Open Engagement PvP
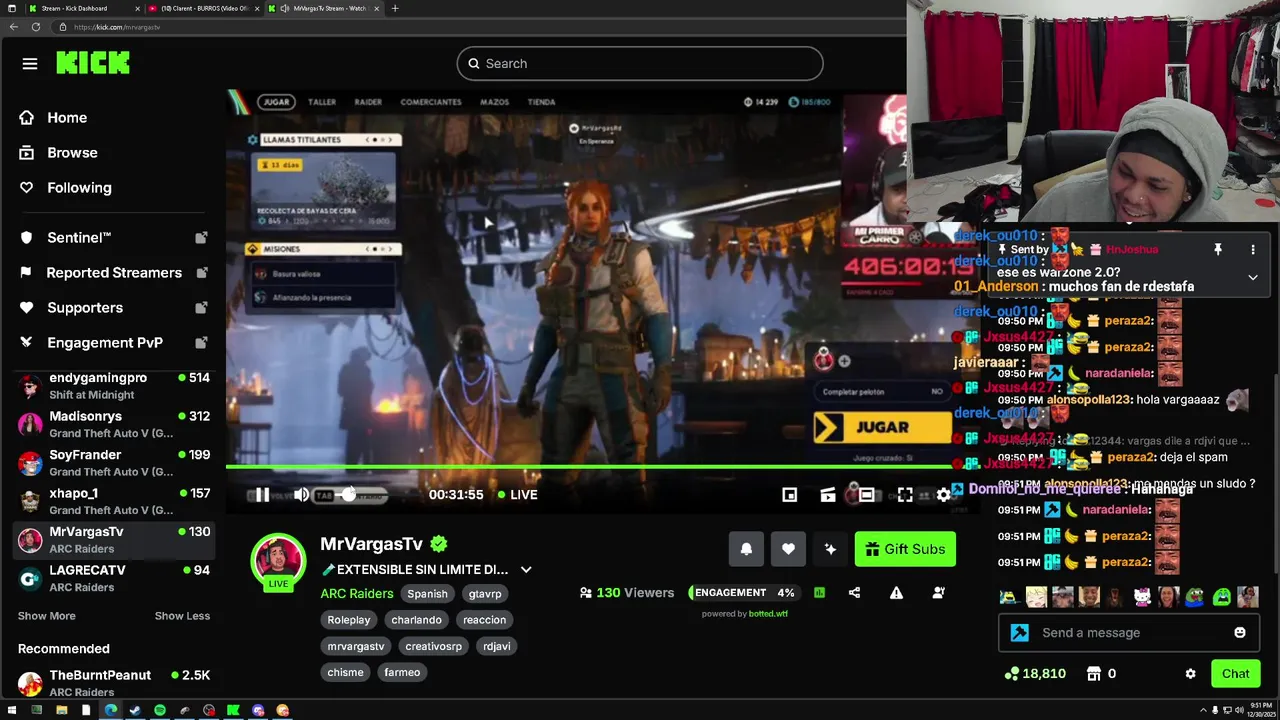Viewport: 1280px width, 720px height. [113, 343]
